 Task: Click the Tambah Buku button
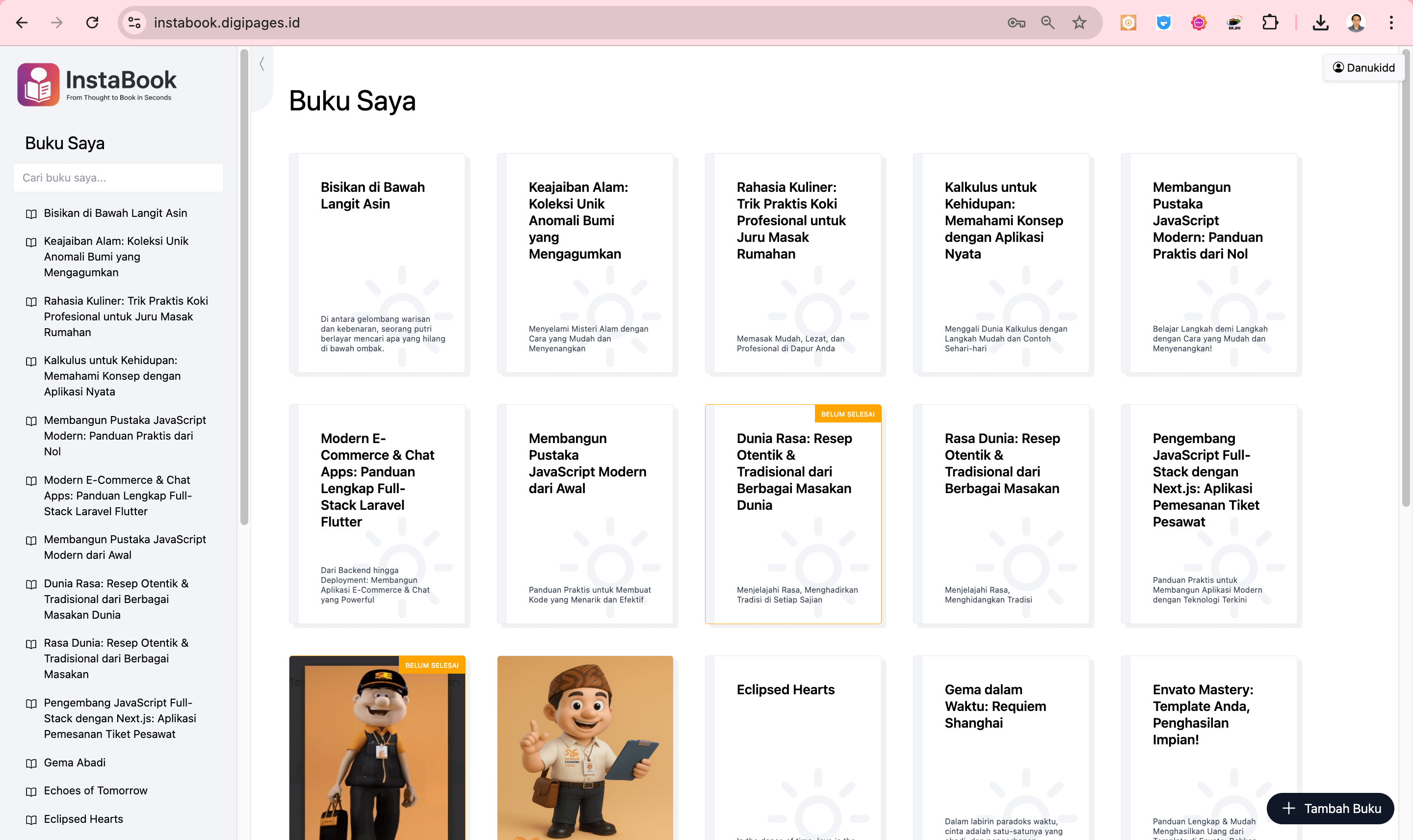pos(1331,808)
